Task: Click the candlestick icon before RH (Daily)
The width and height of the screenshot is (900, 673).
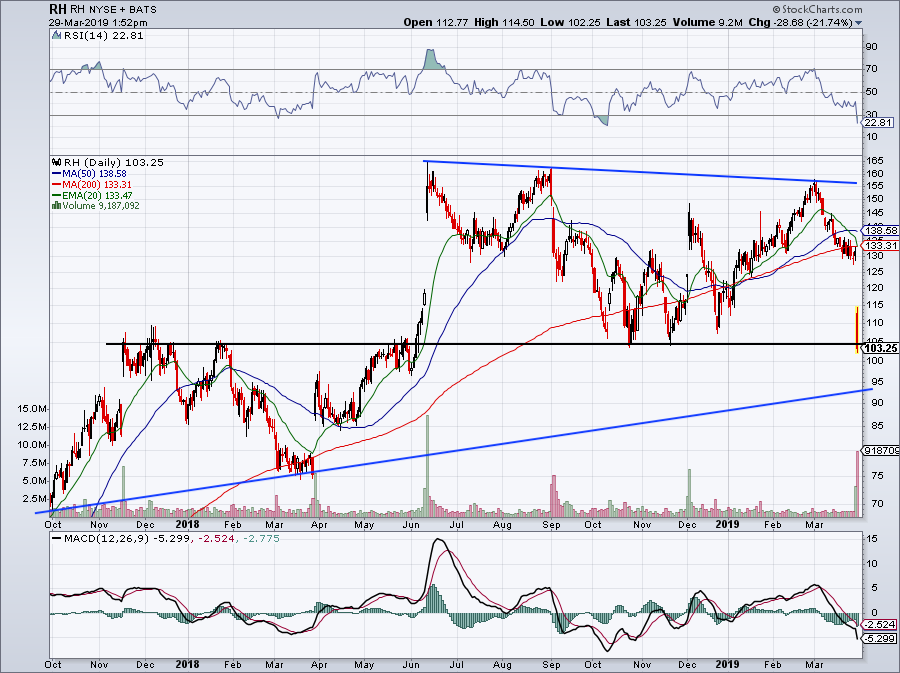Action: pyautogui.click(x=56, y=162)
